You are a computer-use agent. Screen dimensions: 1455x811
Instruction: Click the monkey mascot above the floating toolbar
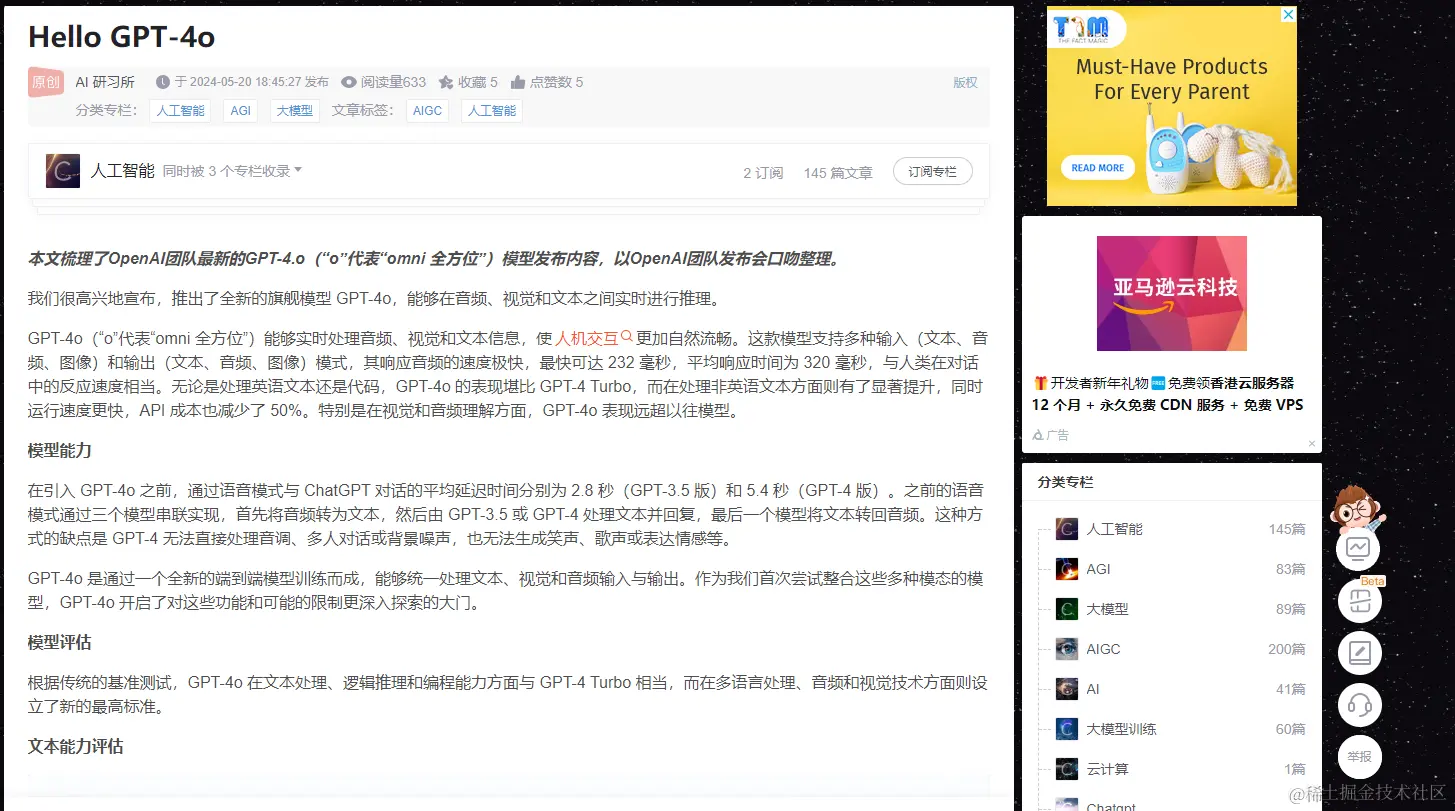[1359, 508]
